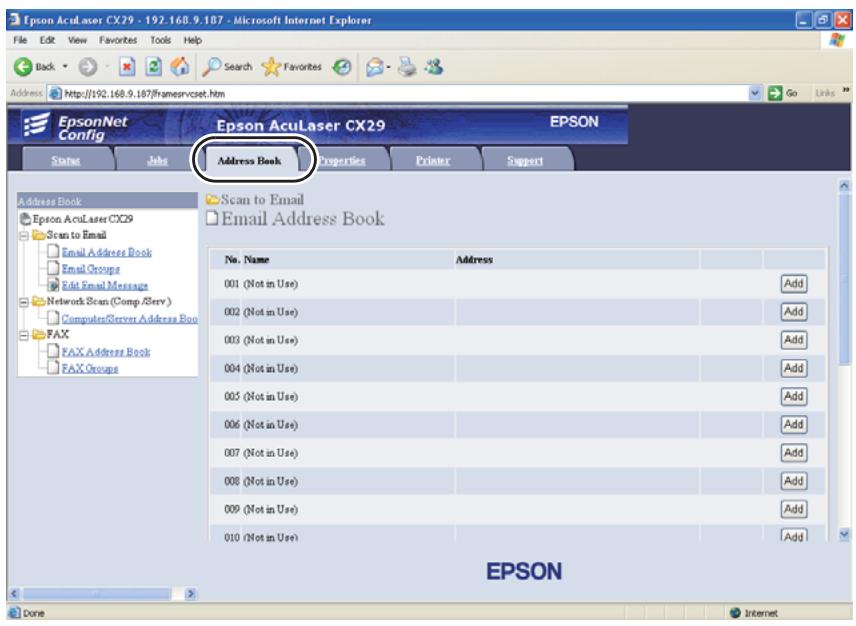Click Add for entry 007

[x=793, y=453]
